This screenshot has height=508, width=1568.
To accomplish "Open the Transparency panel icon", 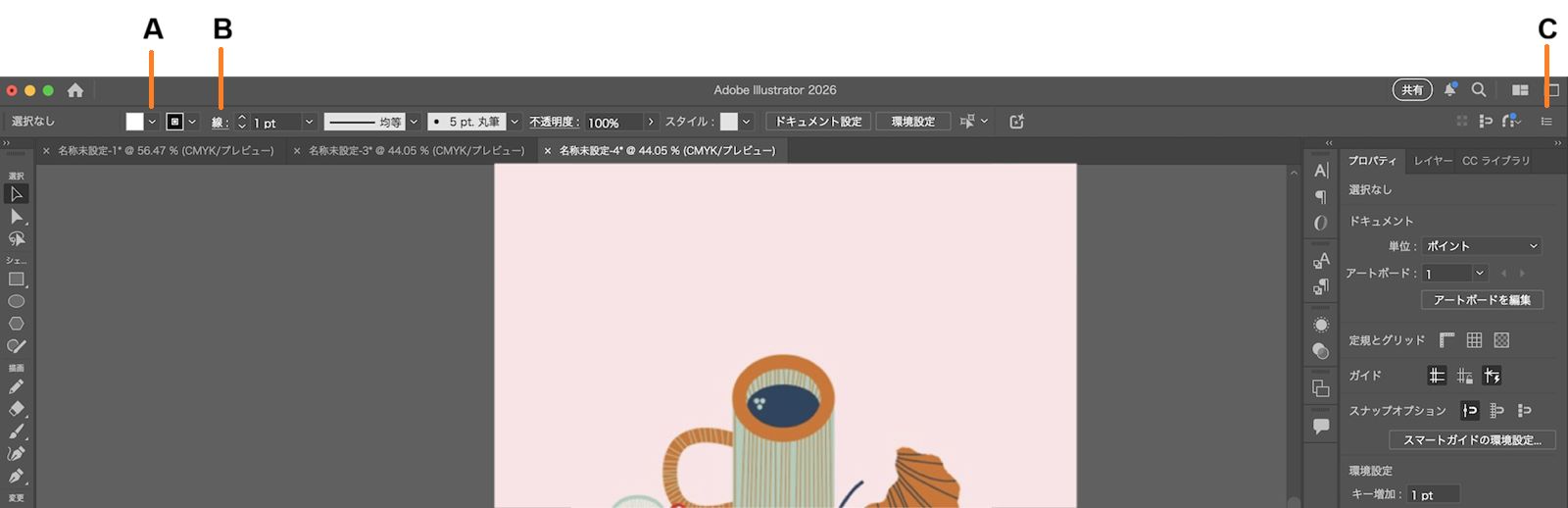I will pyautogui.click(x=1321, y=351).
